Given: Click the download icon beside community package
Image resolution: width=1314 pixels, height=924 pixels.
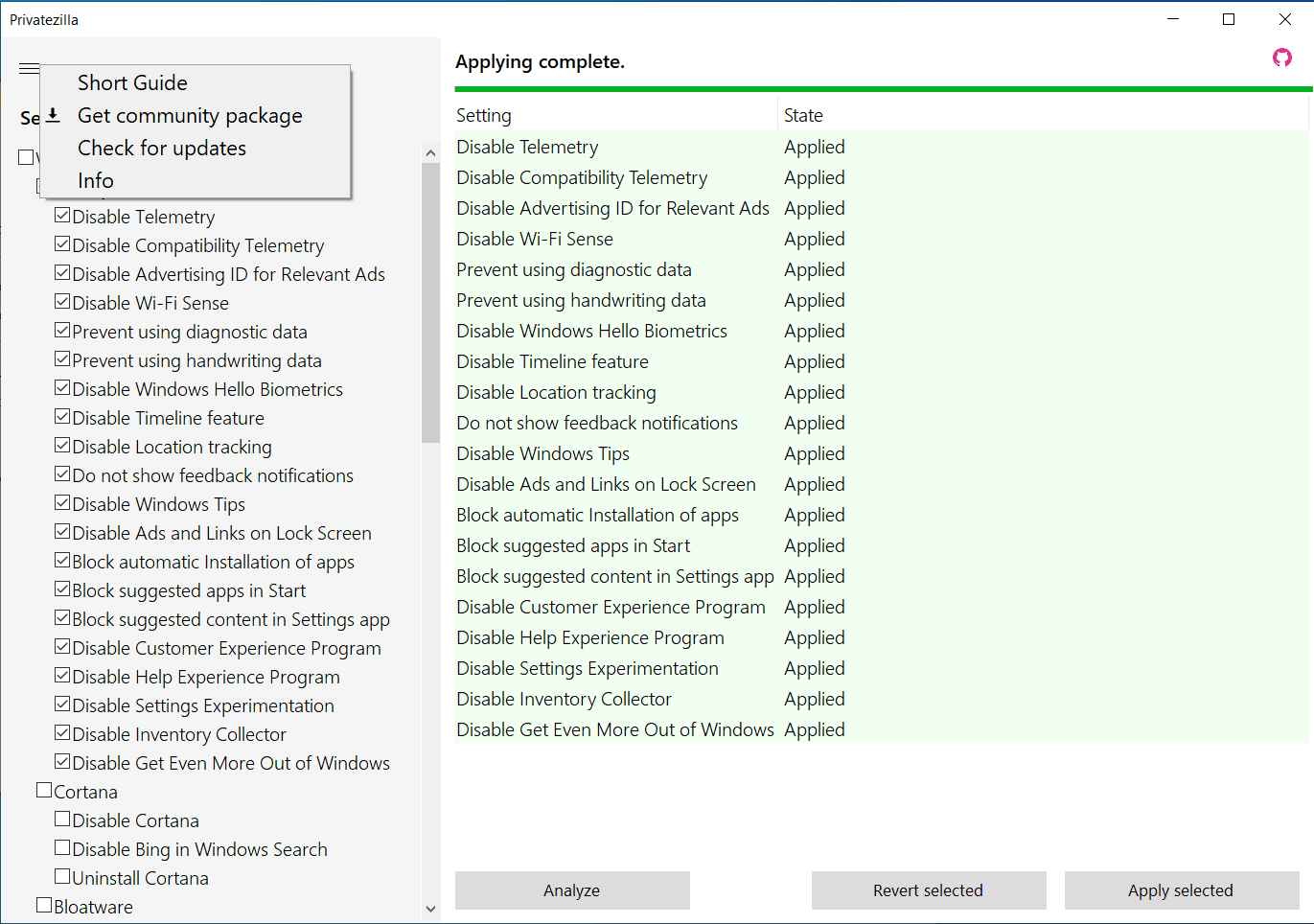Looking at the screenshot, I should click(x=54, y=116).
